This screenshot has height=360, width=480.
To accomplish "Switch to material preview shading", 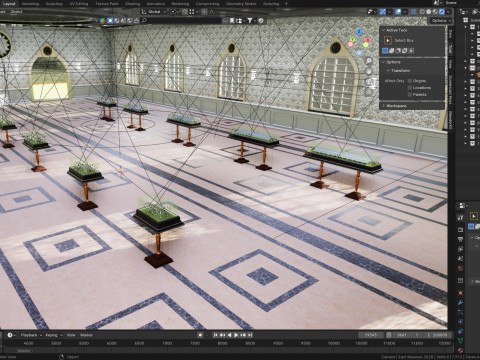I will pos(435,12).
